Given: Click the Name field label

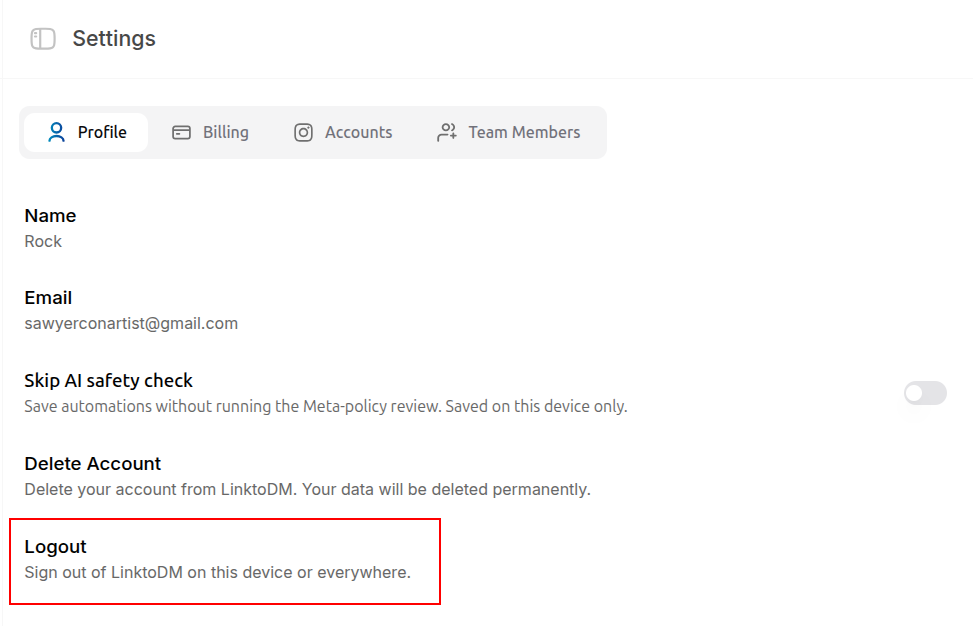Looking at the screenshot, I should pos(50,215).
